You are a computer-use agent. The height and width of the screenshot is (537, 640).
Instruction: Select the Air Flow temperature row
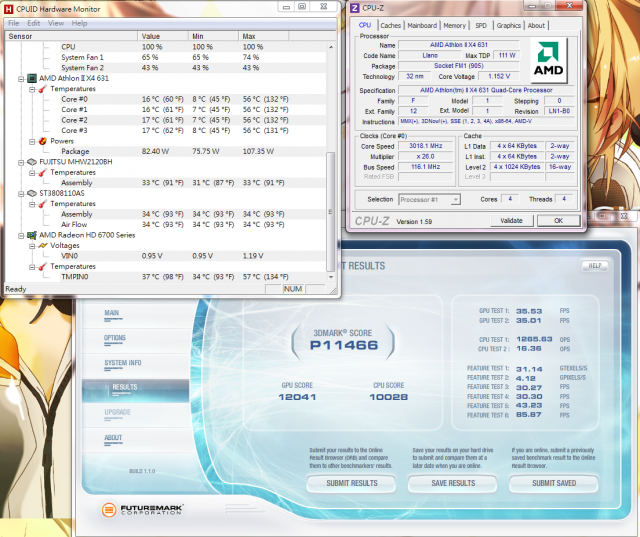pyautogui.click(x=165, y=224)
